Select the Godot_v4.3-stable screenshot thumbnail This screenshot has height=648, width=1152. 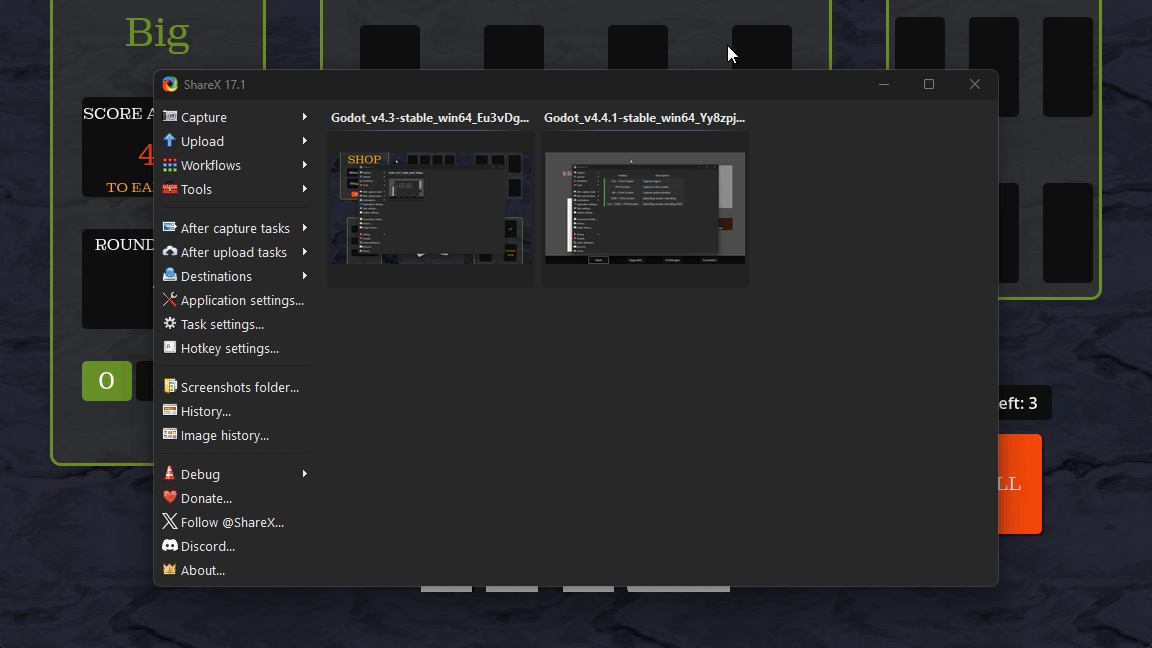click(430, 208)
